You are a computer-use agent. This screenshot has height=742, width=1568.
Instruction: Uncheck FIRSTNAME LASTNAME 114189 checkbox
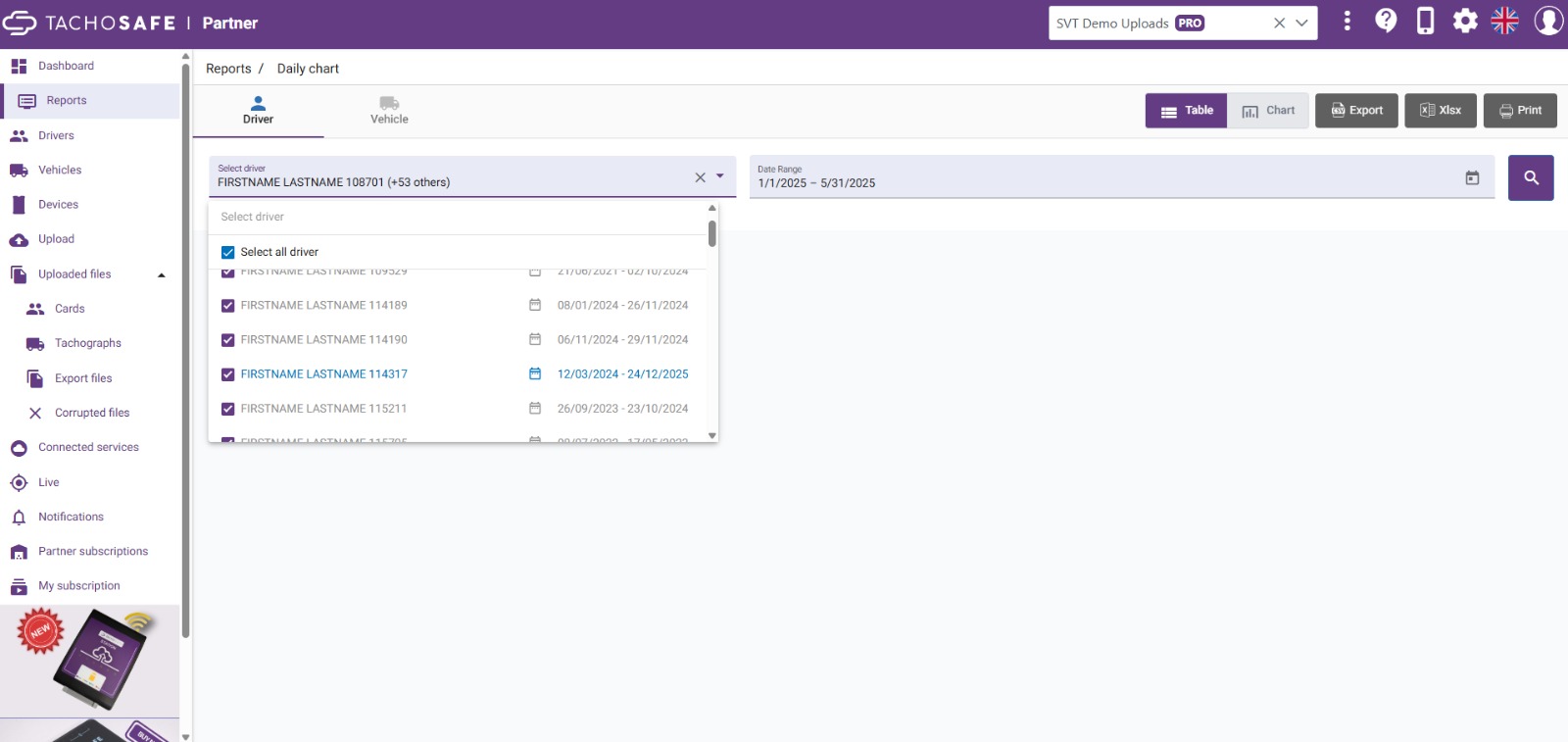[228, 306]
